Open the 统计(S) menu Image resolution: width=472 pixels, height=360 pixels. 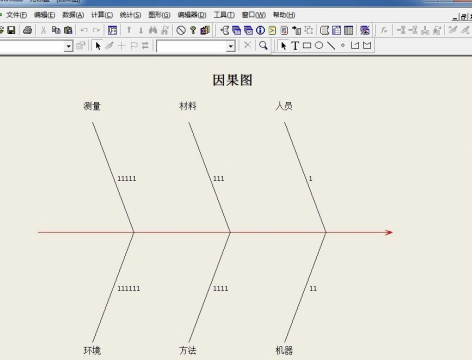tap(130, 15)
